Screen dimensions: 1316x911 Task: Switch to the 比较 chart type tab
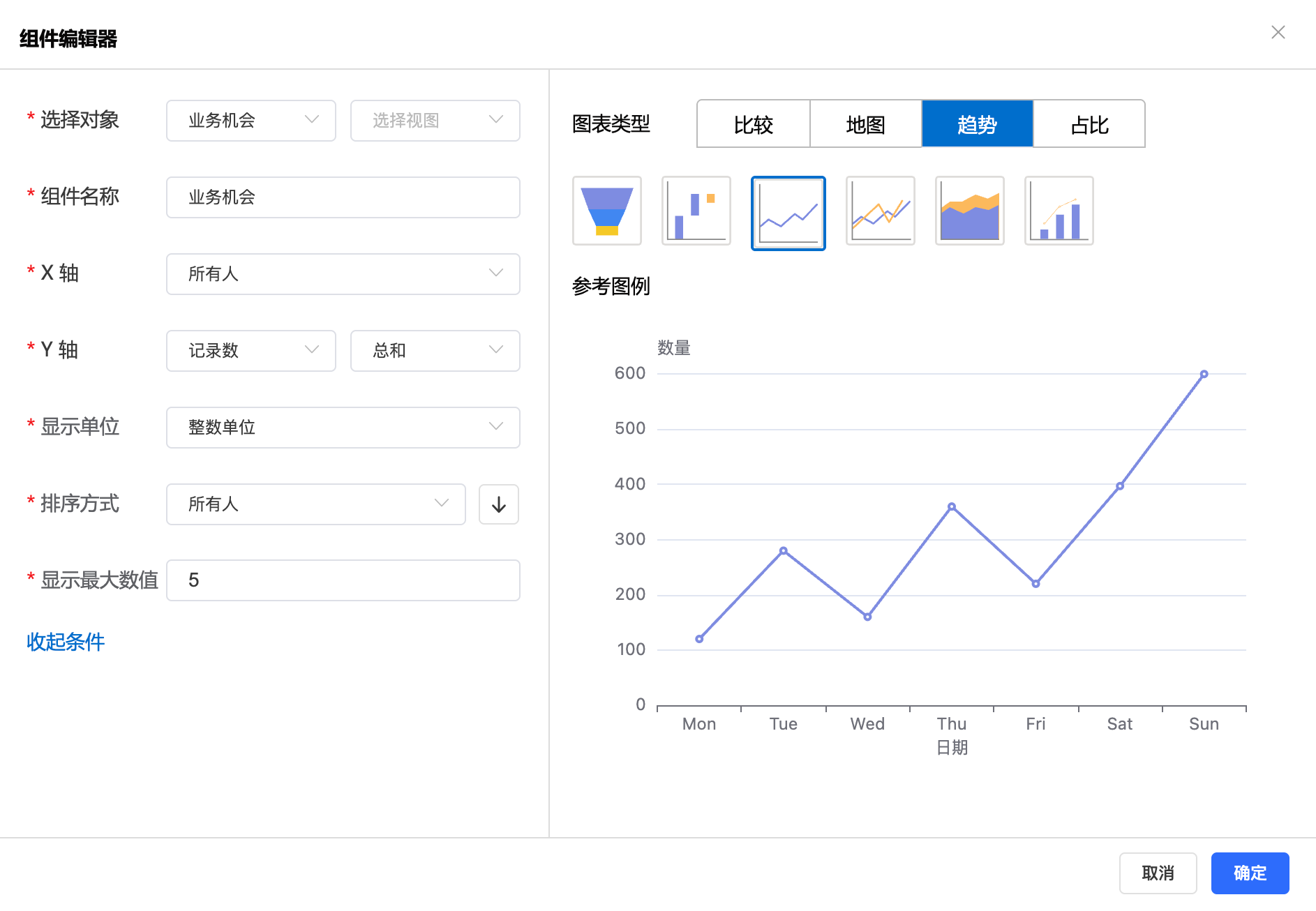[x=753, y=124]
